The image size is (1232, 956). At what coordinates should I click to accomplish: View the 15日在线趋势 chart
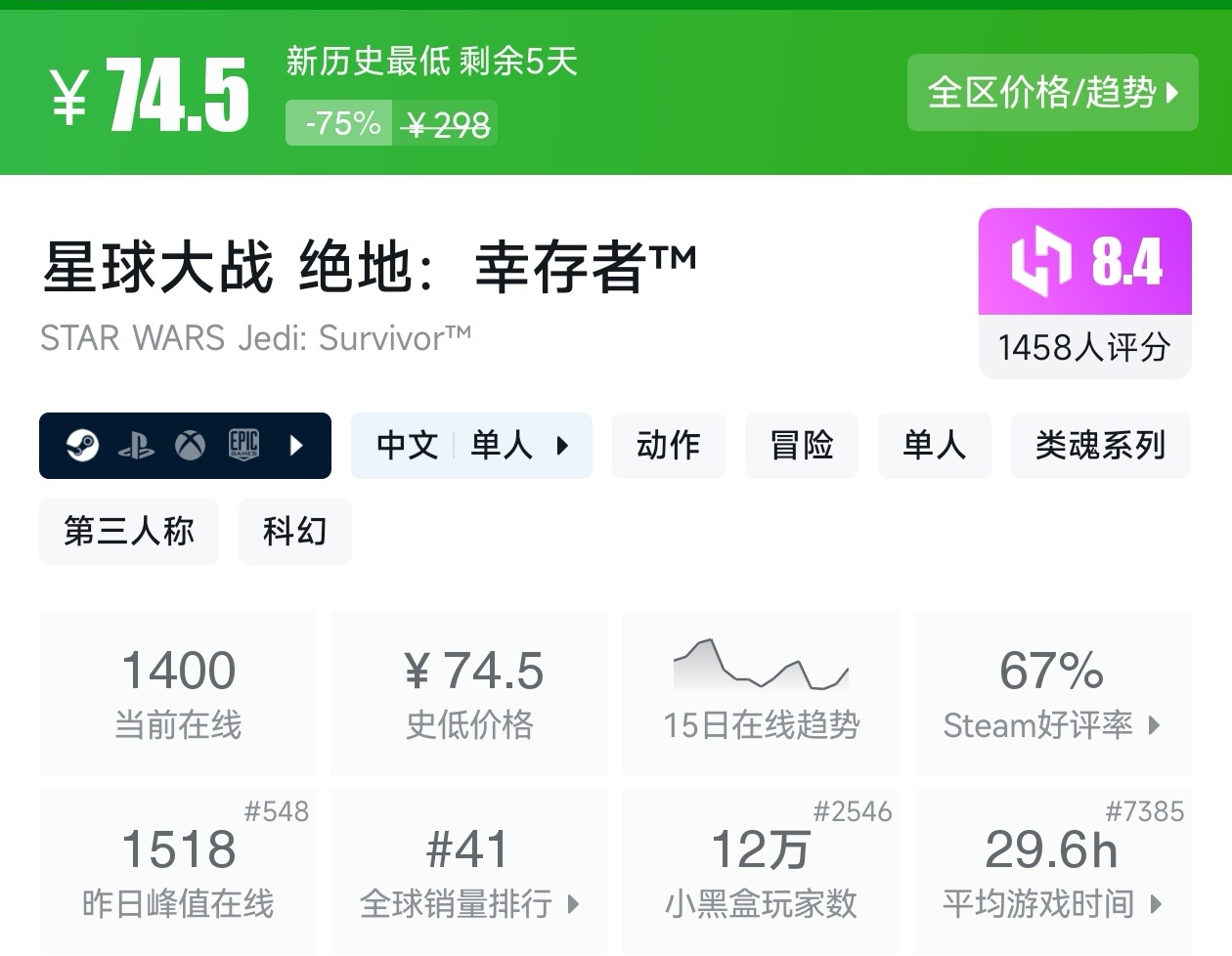(x=761, y=694)
